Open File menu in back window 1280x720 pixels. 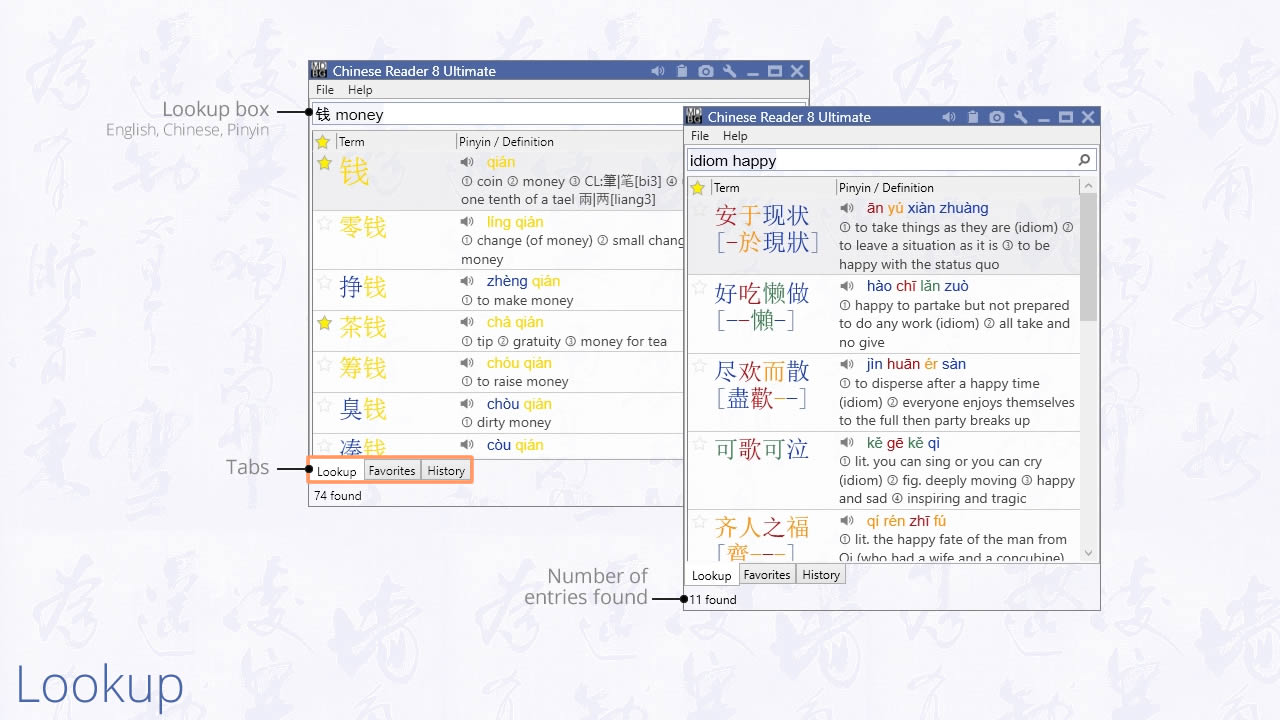[x=325, y=90]
